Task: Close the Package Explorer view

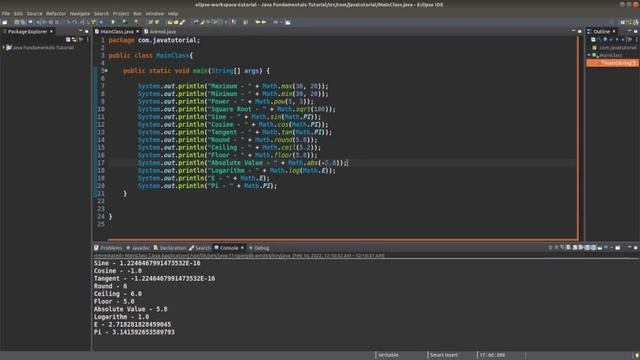Action: (51, 31)
